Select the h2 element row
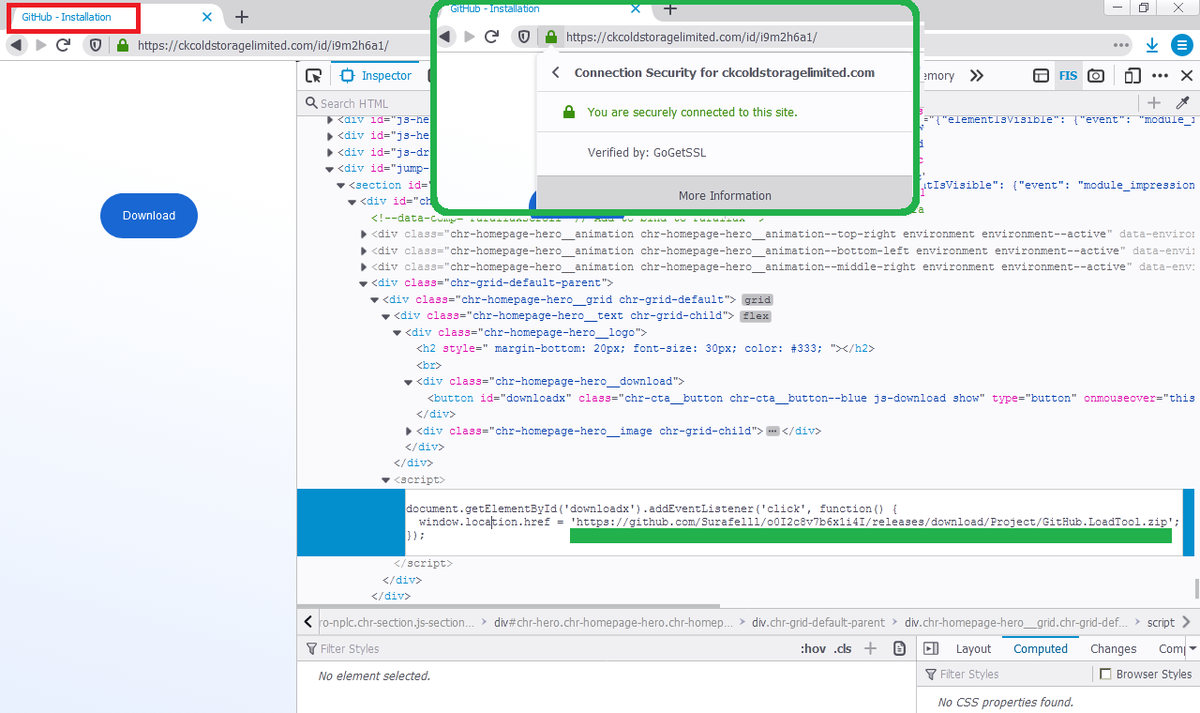Screen dimensions: 1200x713 pyautogui.click(x=748, y=349)
